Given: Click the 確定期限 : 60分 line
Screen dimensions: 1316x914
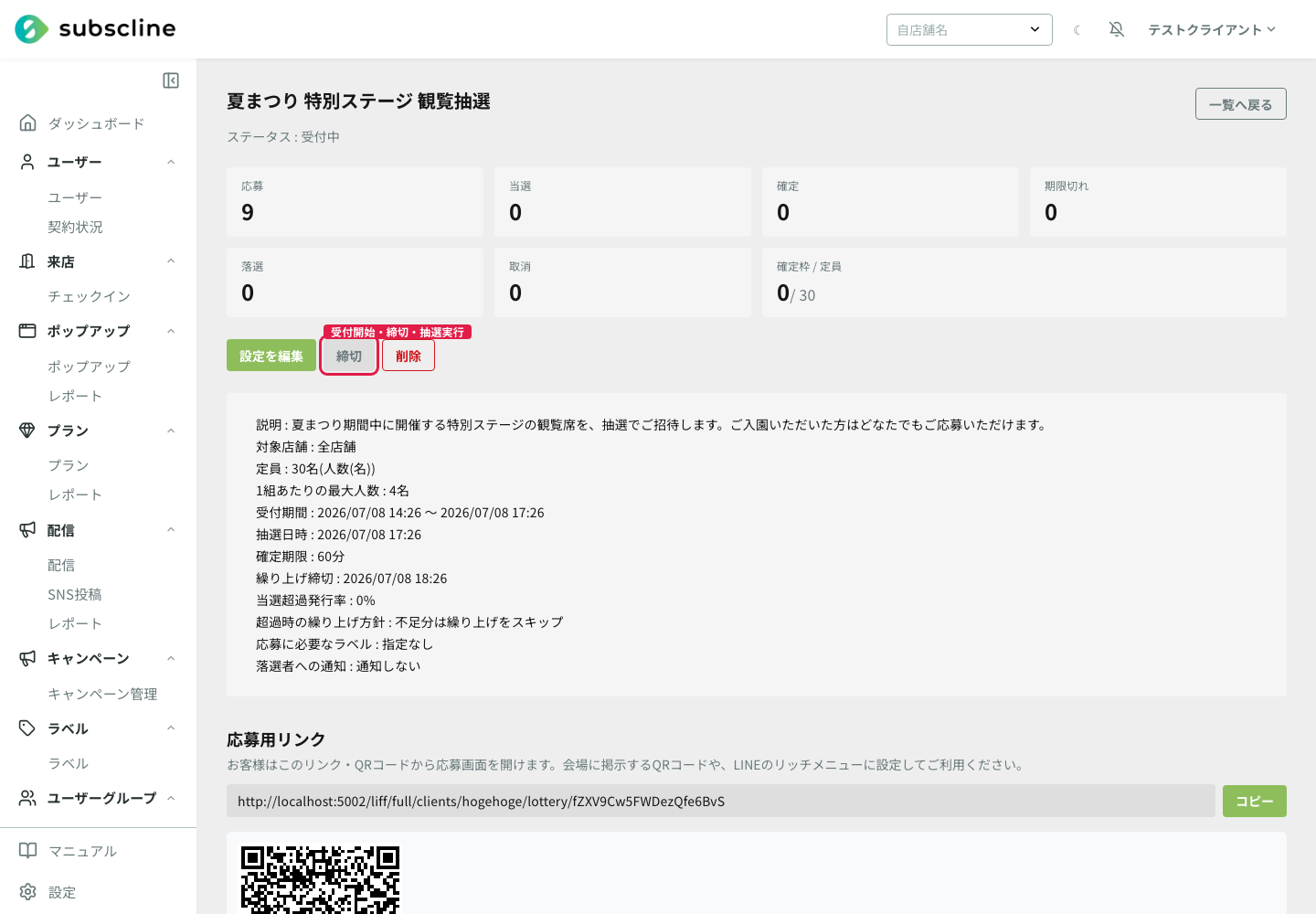Looking at the screenshot, I should click(301, 557).
